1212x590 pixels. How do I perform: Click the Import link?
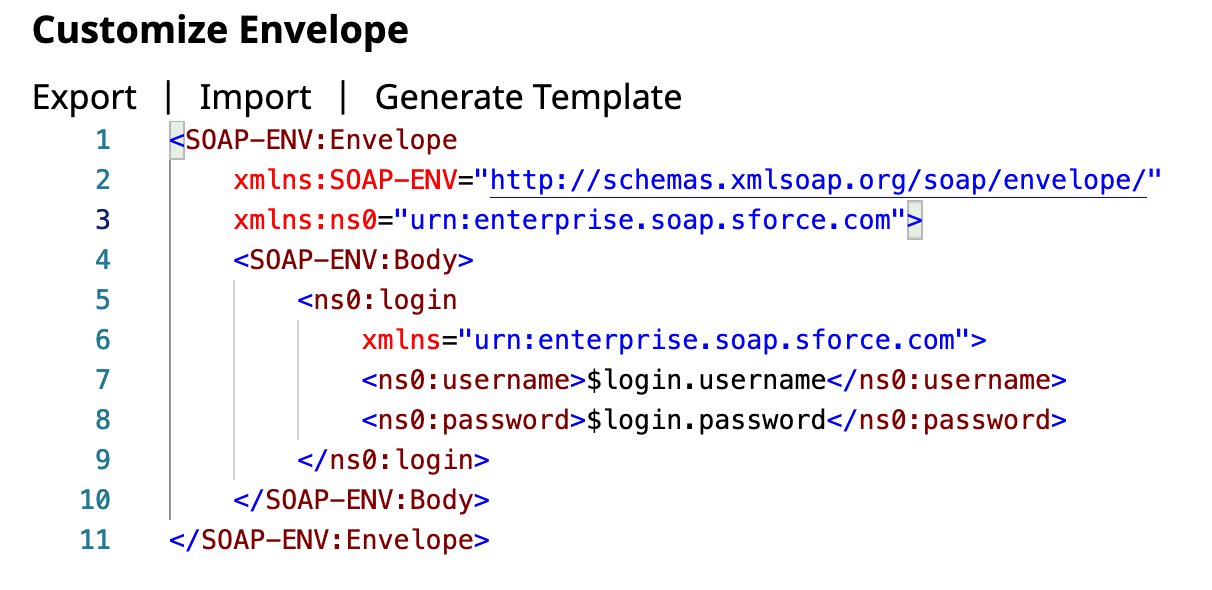click(x=255, y=98)
